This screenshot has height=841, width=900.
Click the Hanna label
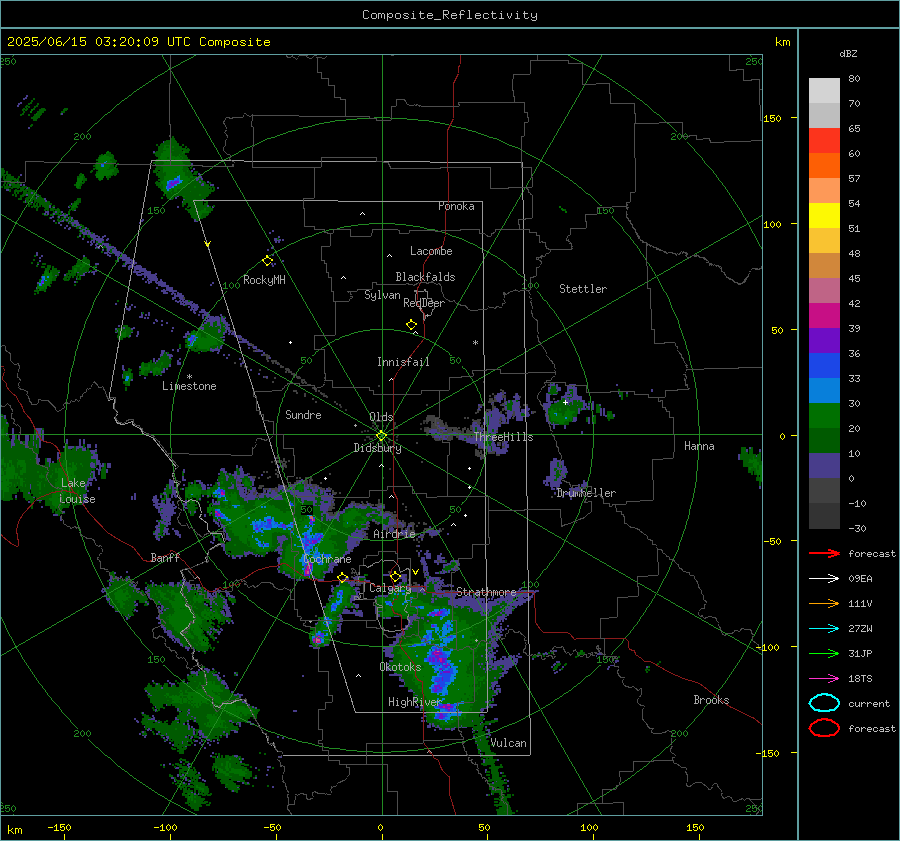[699, 446]
